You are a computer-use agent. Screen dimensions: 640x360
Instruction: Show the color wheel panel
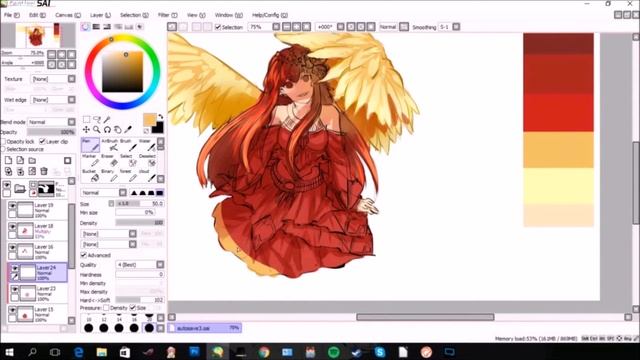coord(85,27)
